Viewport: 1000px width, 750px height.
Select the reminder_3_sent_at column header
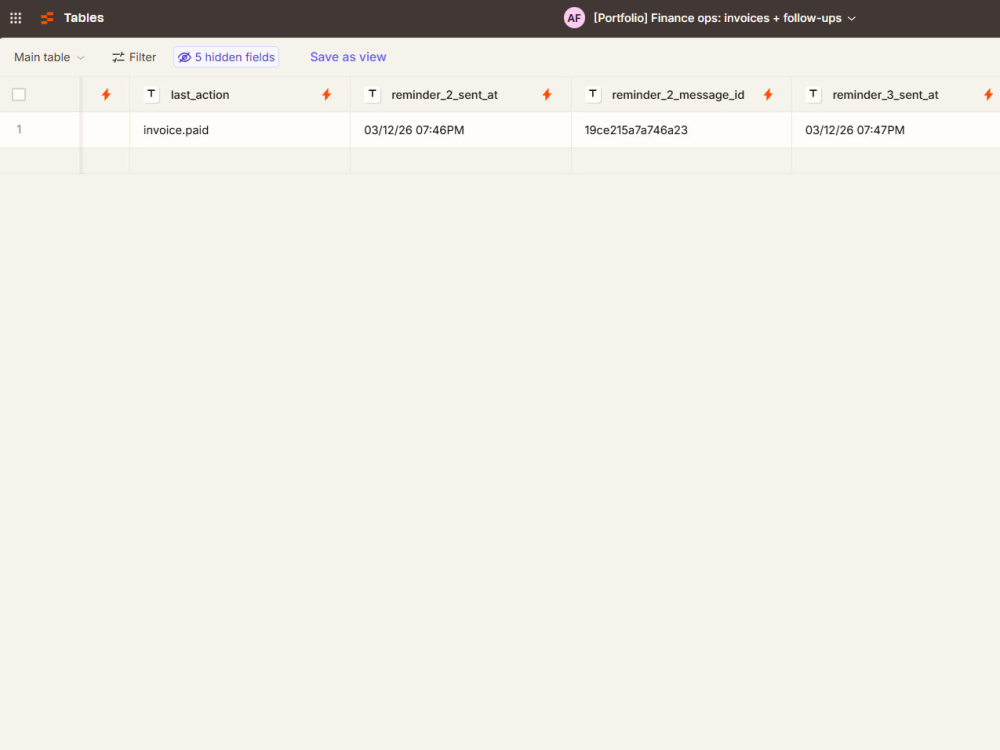click(896, 94)
